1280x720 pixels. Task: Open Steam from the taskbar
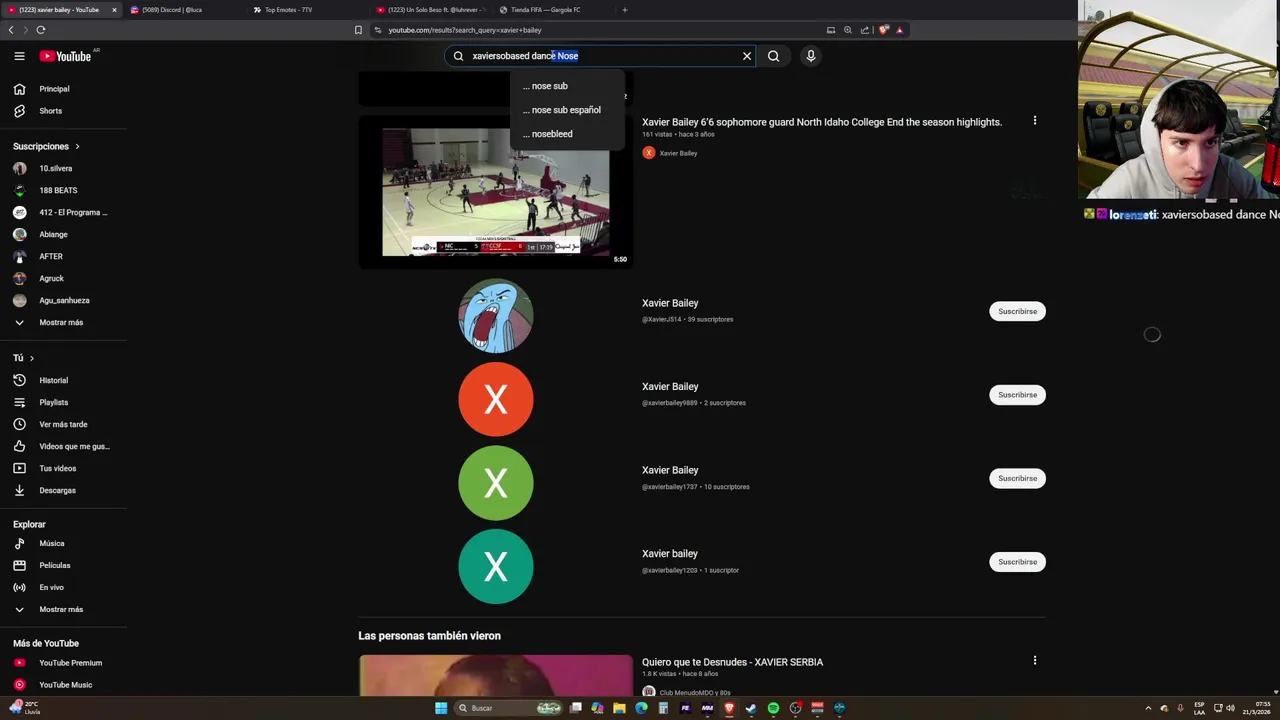click(751, 708)
